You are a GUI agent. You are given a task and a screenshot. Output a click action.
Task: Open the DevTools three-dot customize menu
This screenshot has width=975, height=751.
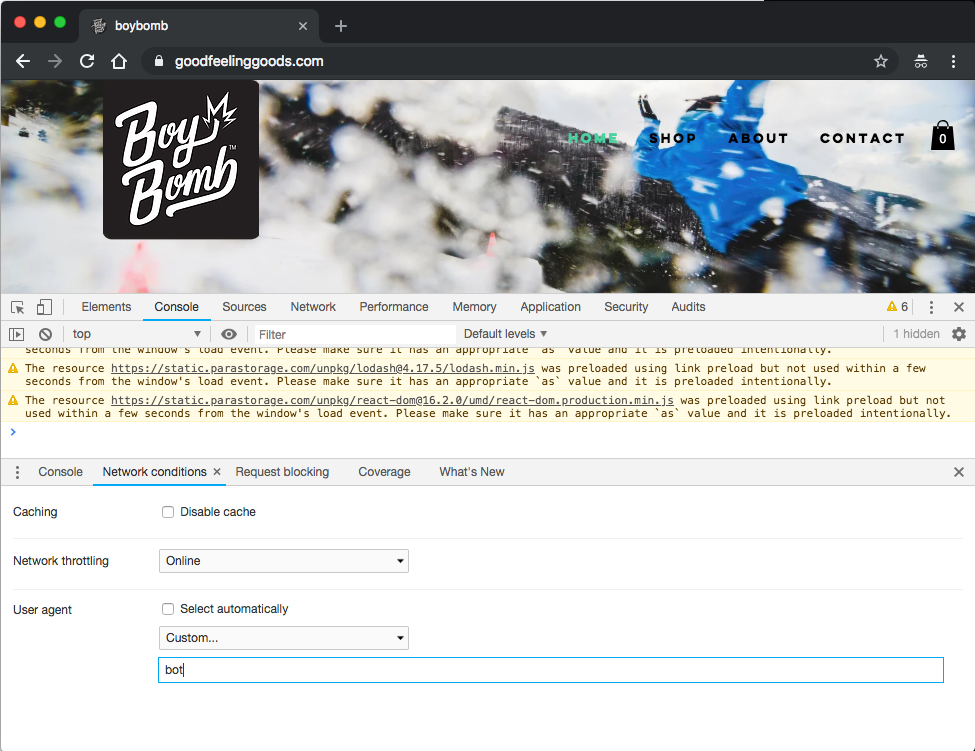[x=931, y=306]
